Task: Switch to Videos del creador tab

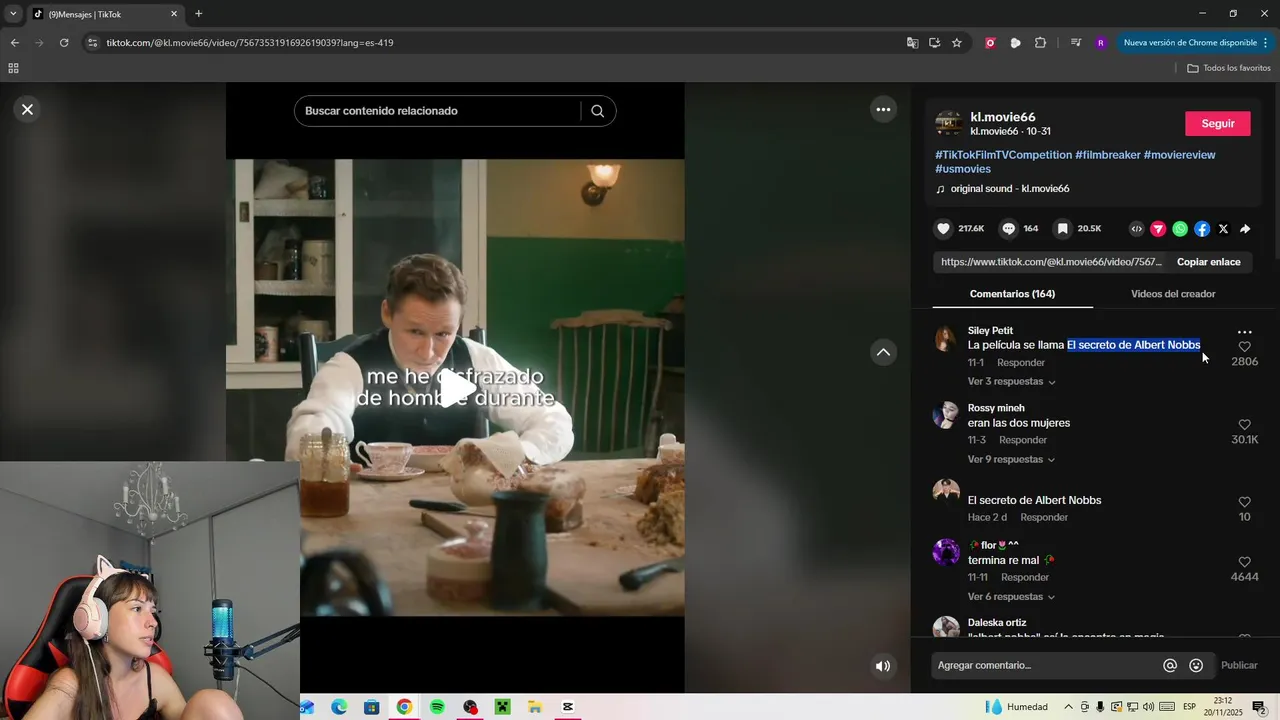Action: [1173, 294]
